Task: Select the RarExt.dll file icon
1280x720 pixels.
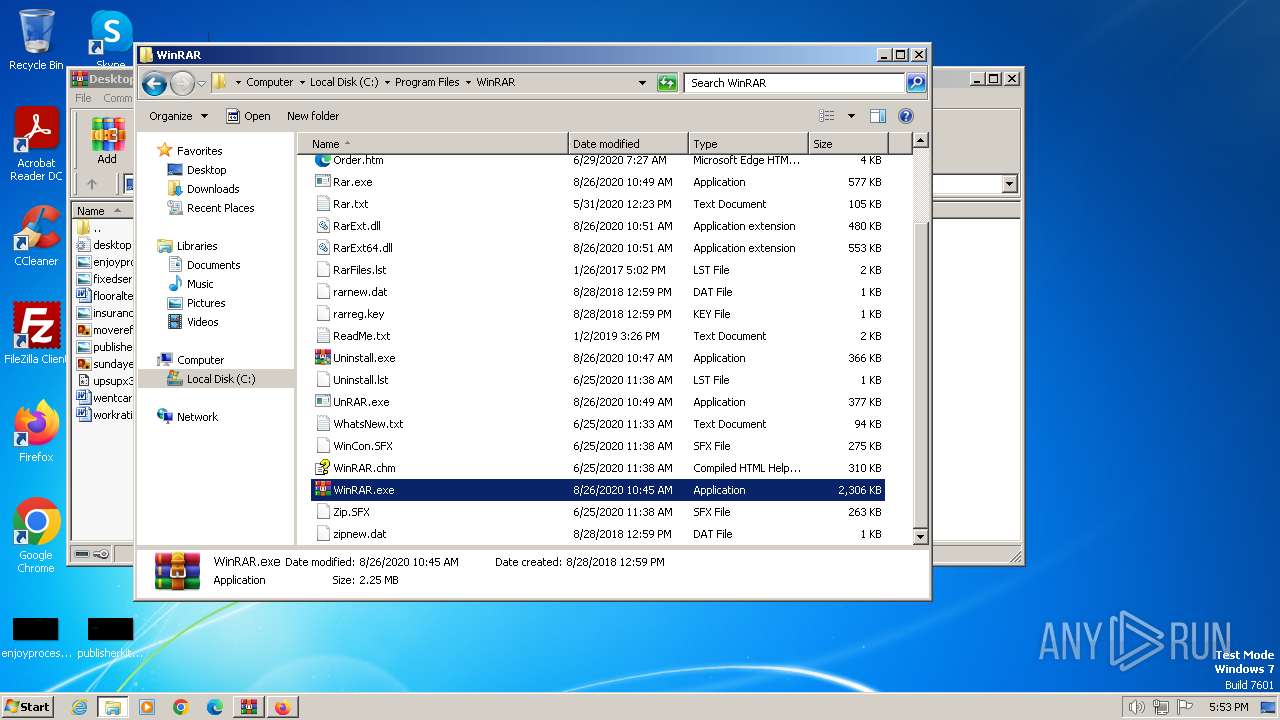Action: 322,226
